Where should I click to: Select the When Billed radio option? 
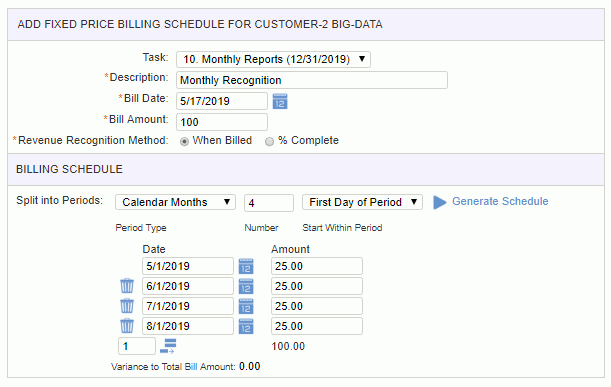click(184, 141)
